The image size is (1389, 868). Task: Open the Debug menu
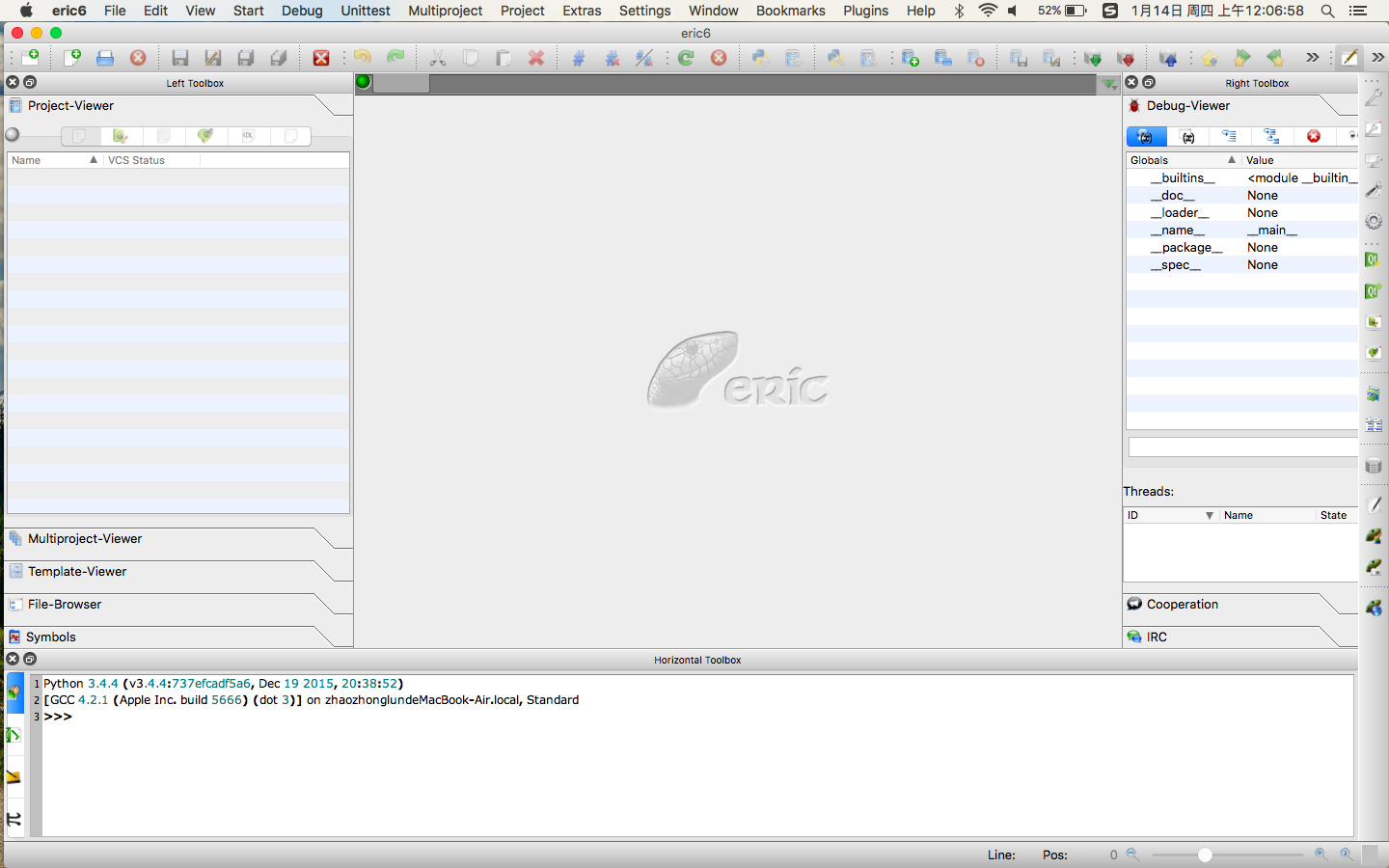tap(302, 11)
